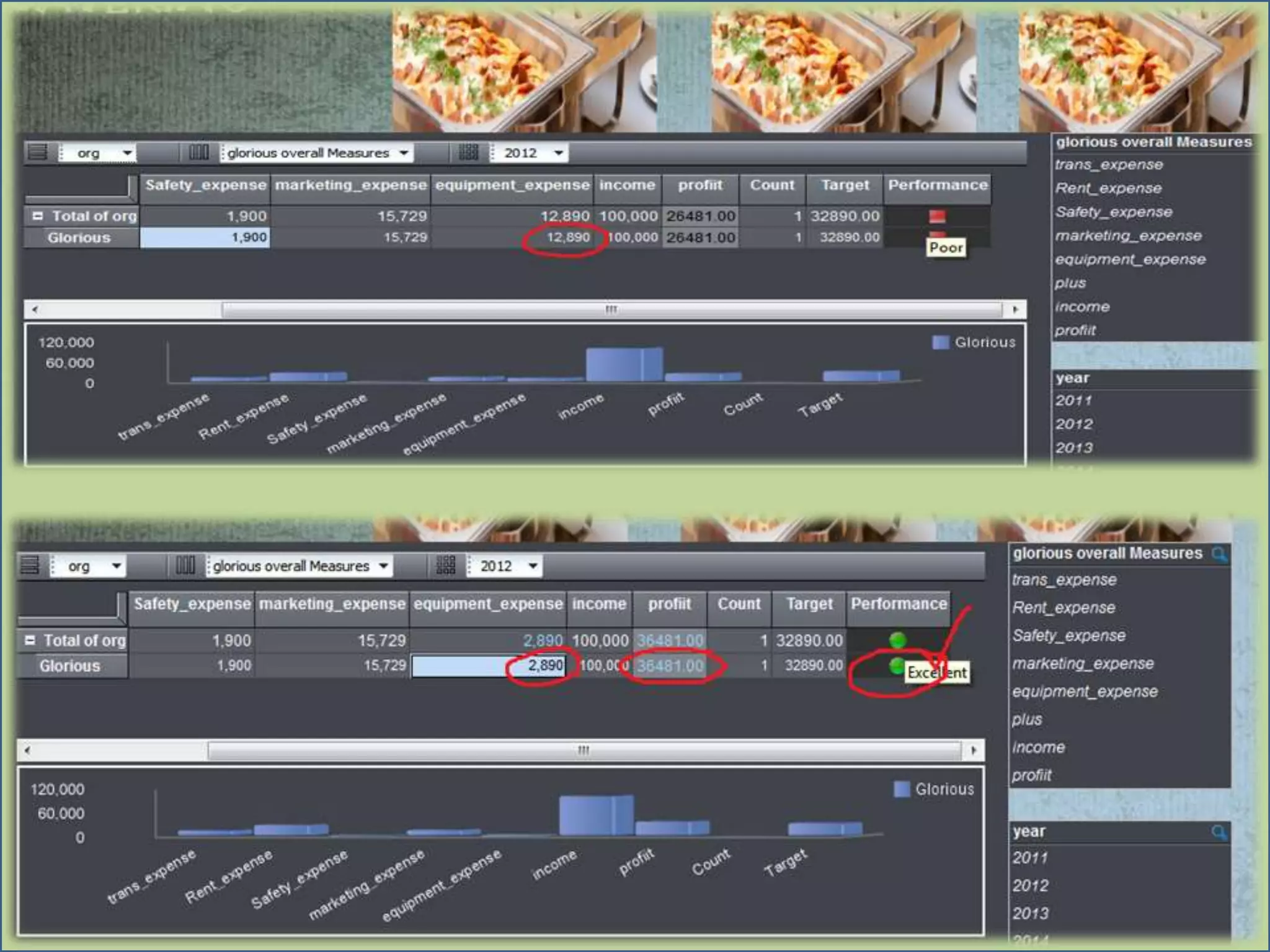1270x952 pixels.
Task: Click the Performance column header in upper table
Action: click(937, 185)
